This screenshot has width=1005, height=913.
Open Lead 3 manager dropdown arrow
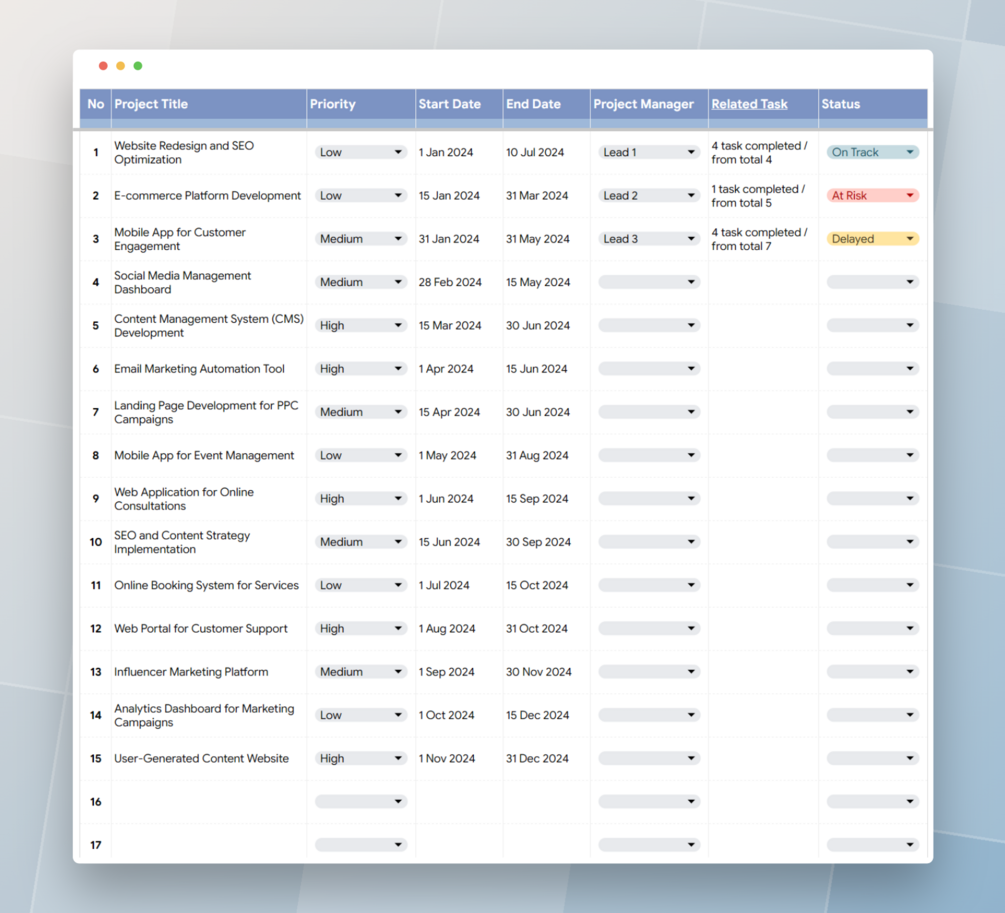(x=691, y=239)
